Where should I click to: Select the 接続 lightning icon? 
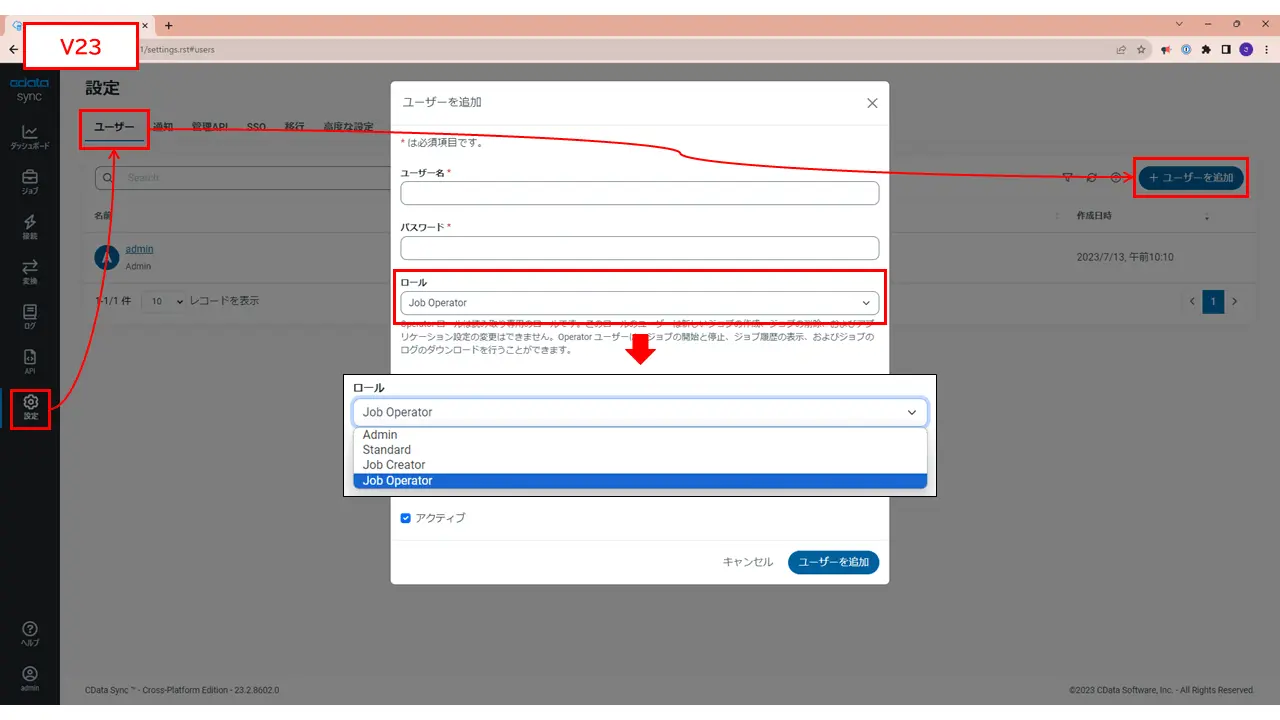tap(30, 227)
